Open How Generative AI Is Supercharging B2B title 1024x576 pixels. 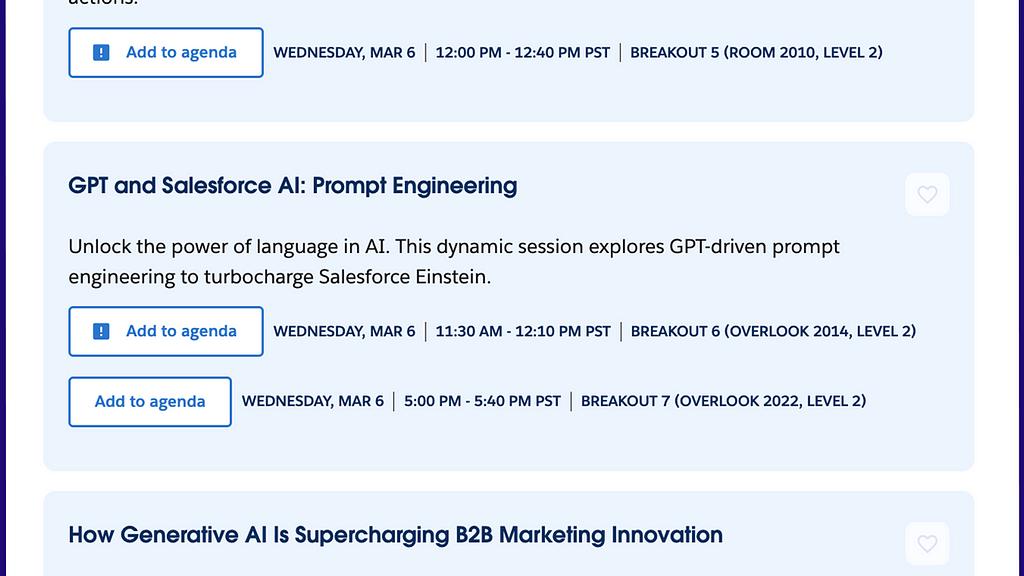coord(395,535)
